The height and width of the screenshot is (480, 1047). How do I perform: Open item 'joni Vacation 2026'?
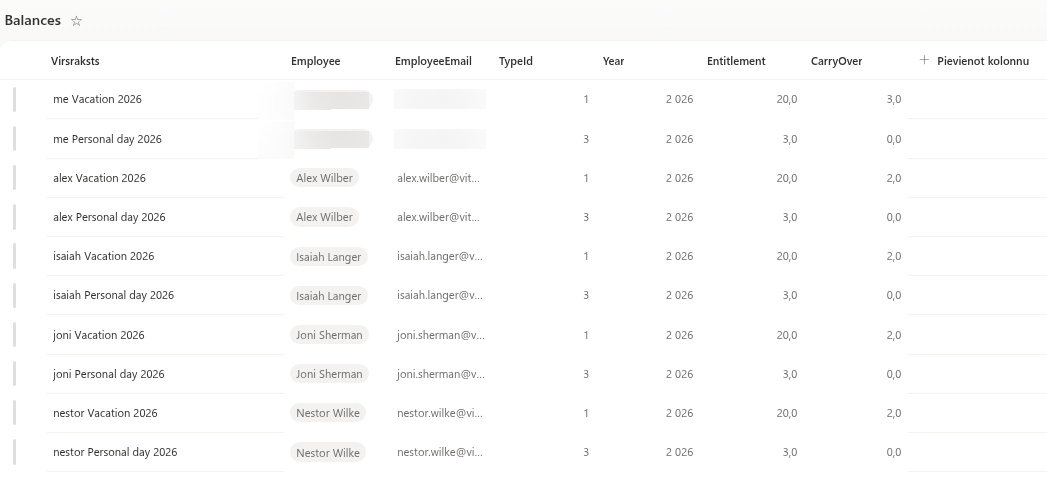point(99,334)
